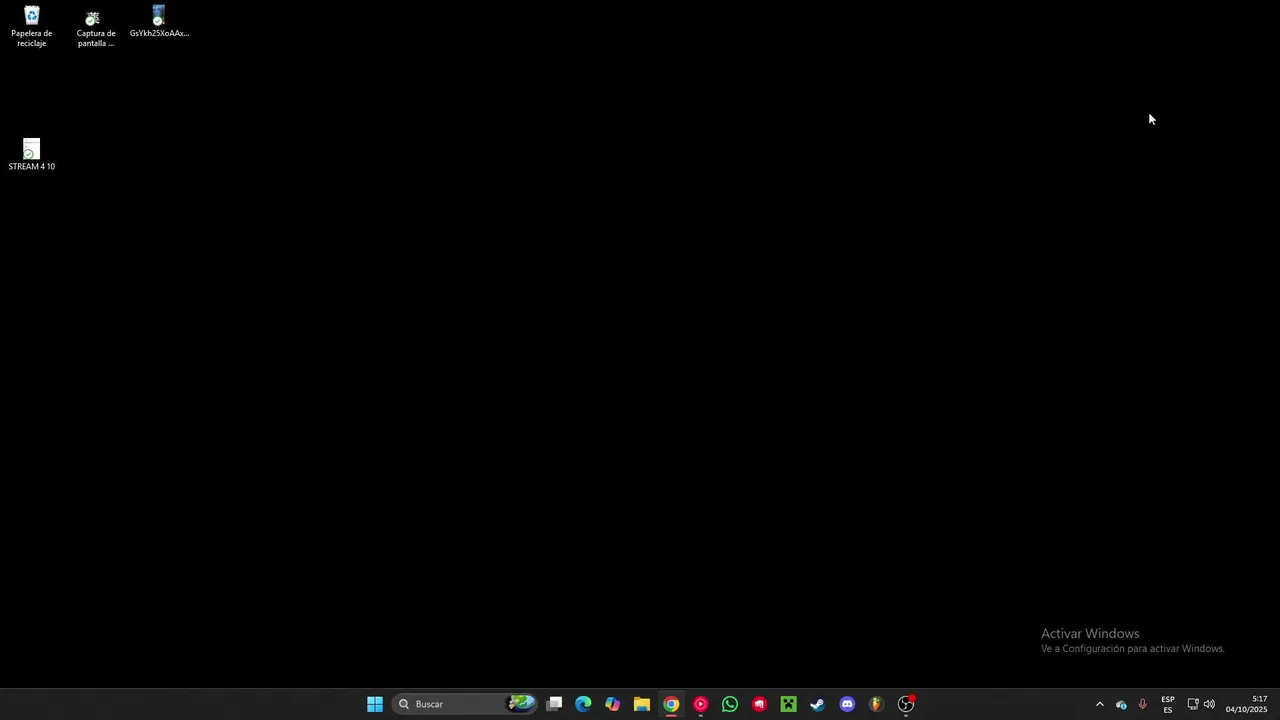1280x720 pixels.
Task: Open the OneDrive tray icon
Action: (x=1121, y=704)
